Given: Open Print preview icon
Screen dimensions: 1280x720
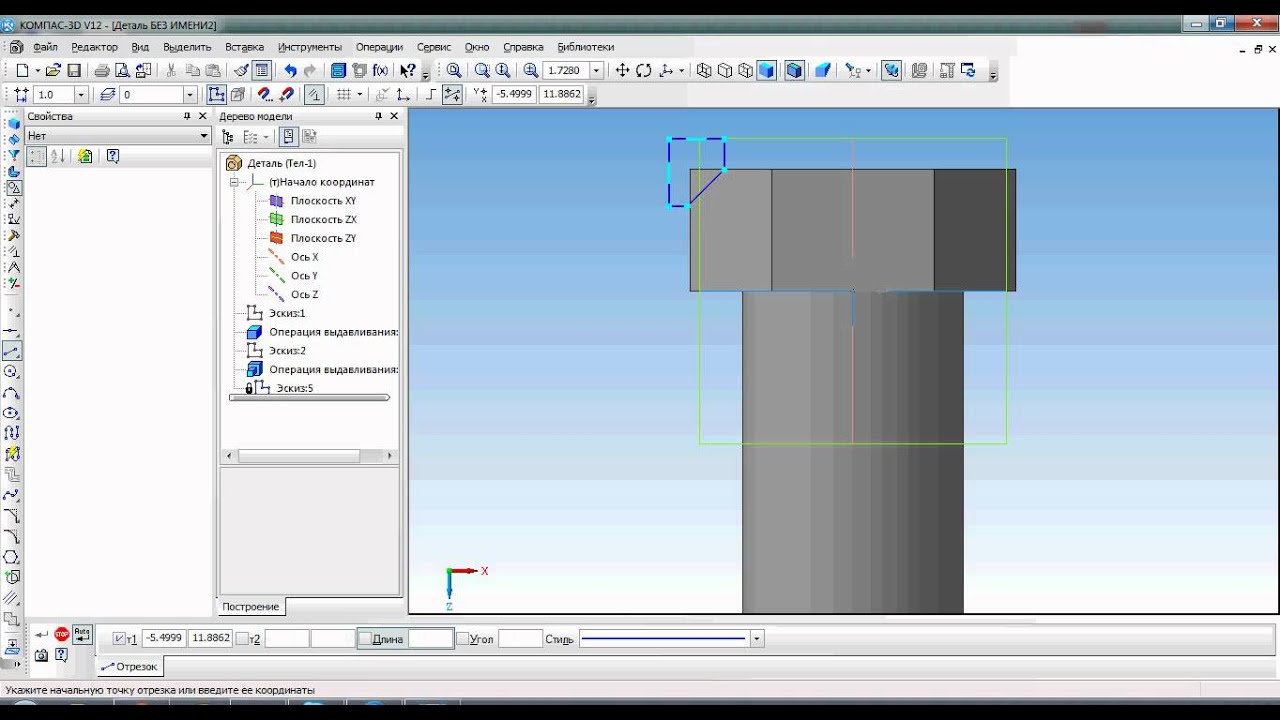Looking at the screenshot, I should point(122,70).
